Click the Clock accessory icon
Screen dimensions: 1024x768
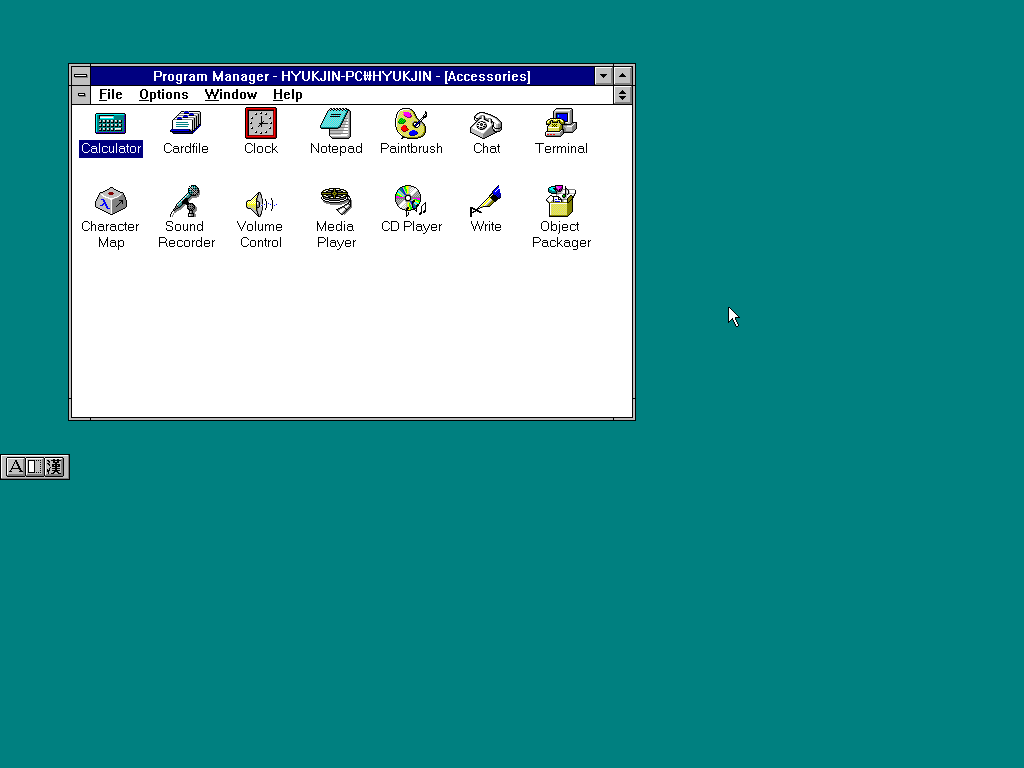(261, 123)
